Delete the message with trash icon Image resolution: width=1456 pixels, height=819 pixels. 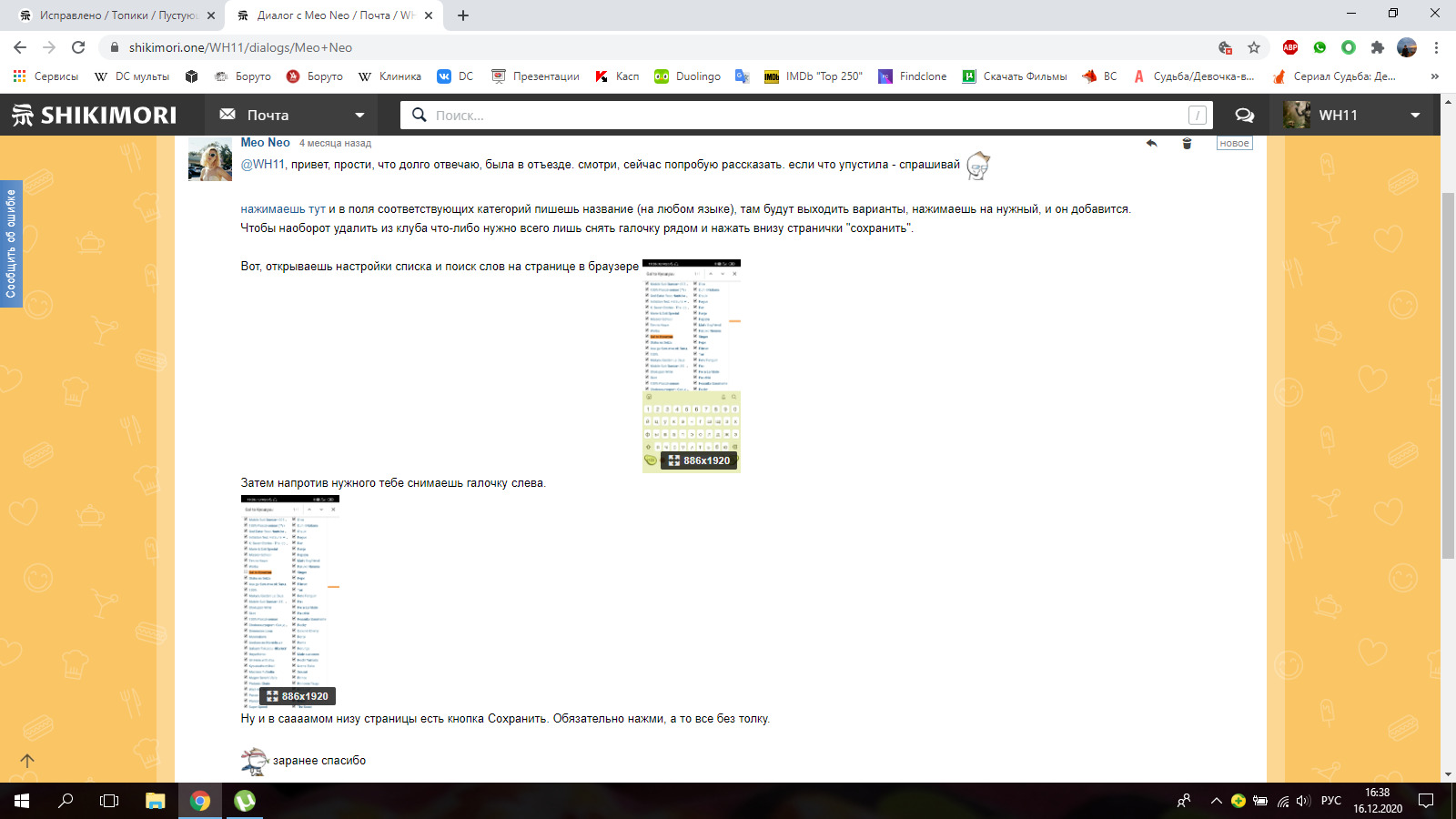coord(1187,143)
